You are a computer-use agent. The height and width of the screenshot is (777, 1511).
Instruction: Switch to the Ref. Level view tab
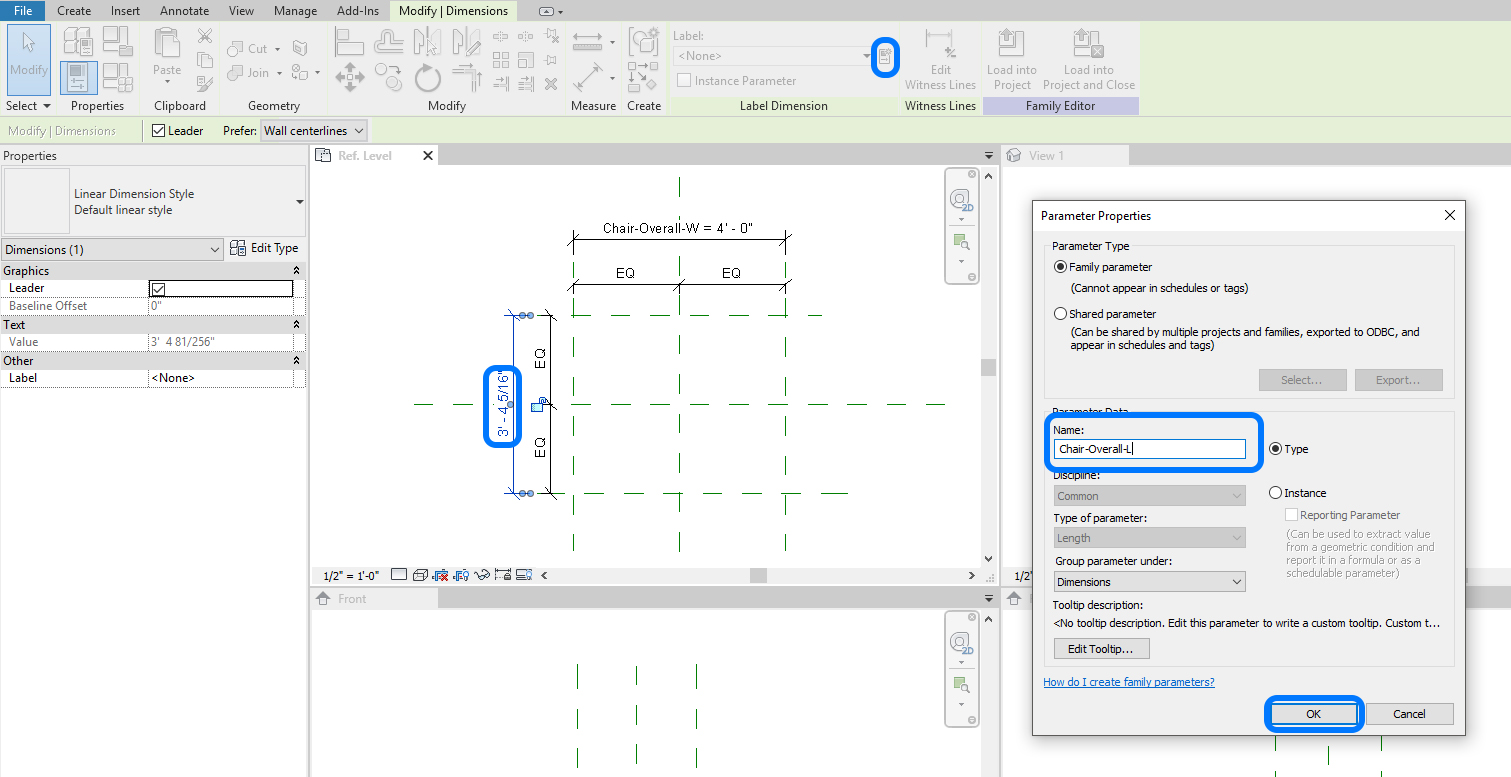point(365,156)
